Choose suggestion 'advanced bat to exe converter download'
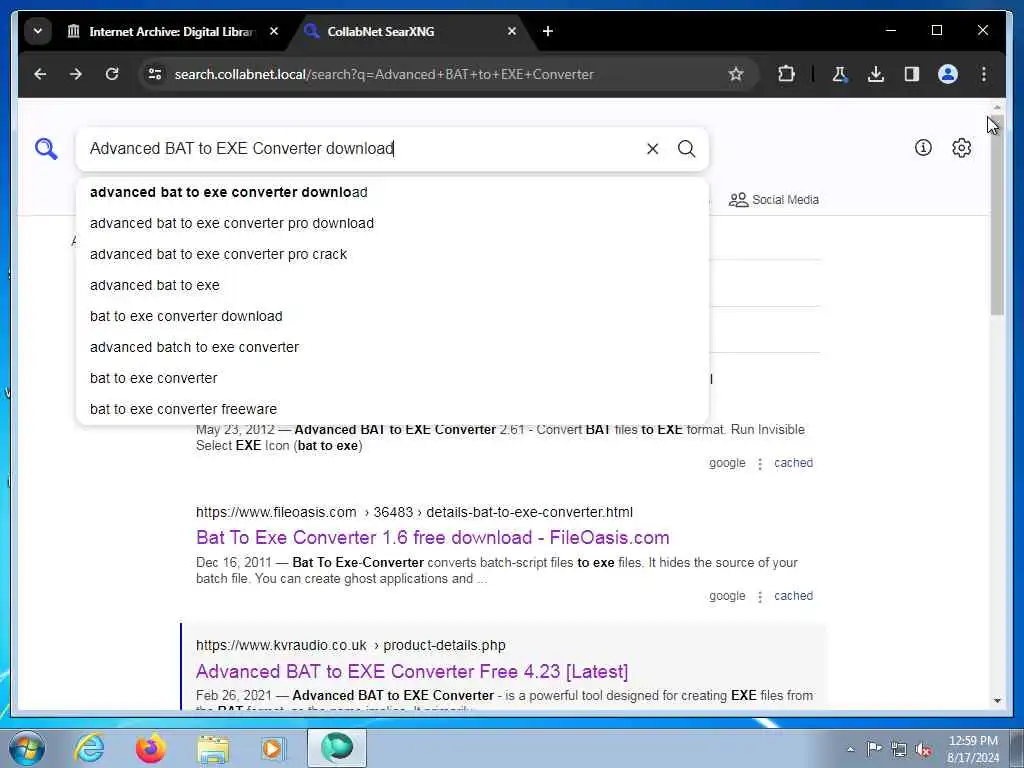1024x768 pixels. (392, 192)
